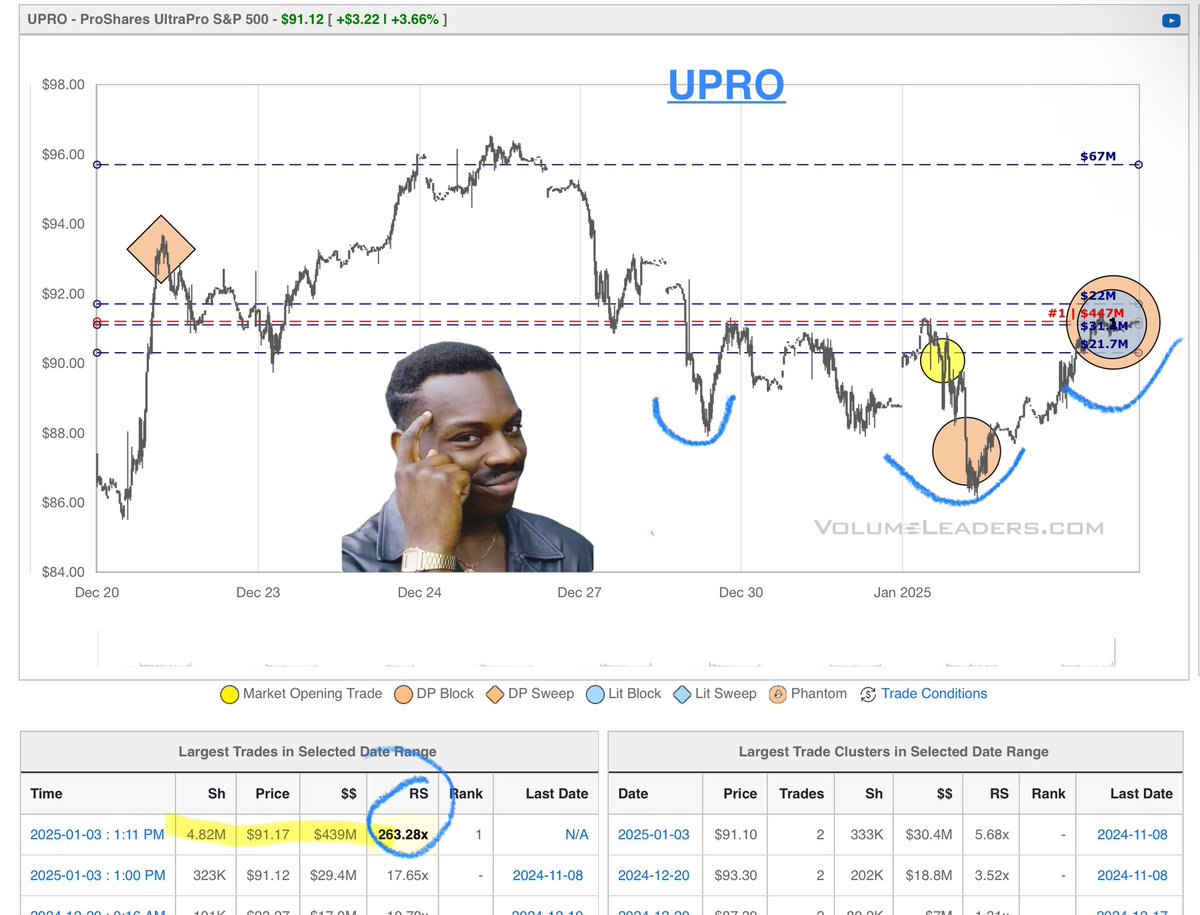Click the Trade Conditions refresh icon
Viewport: 1200px width, 915px height.
(867, 693)
